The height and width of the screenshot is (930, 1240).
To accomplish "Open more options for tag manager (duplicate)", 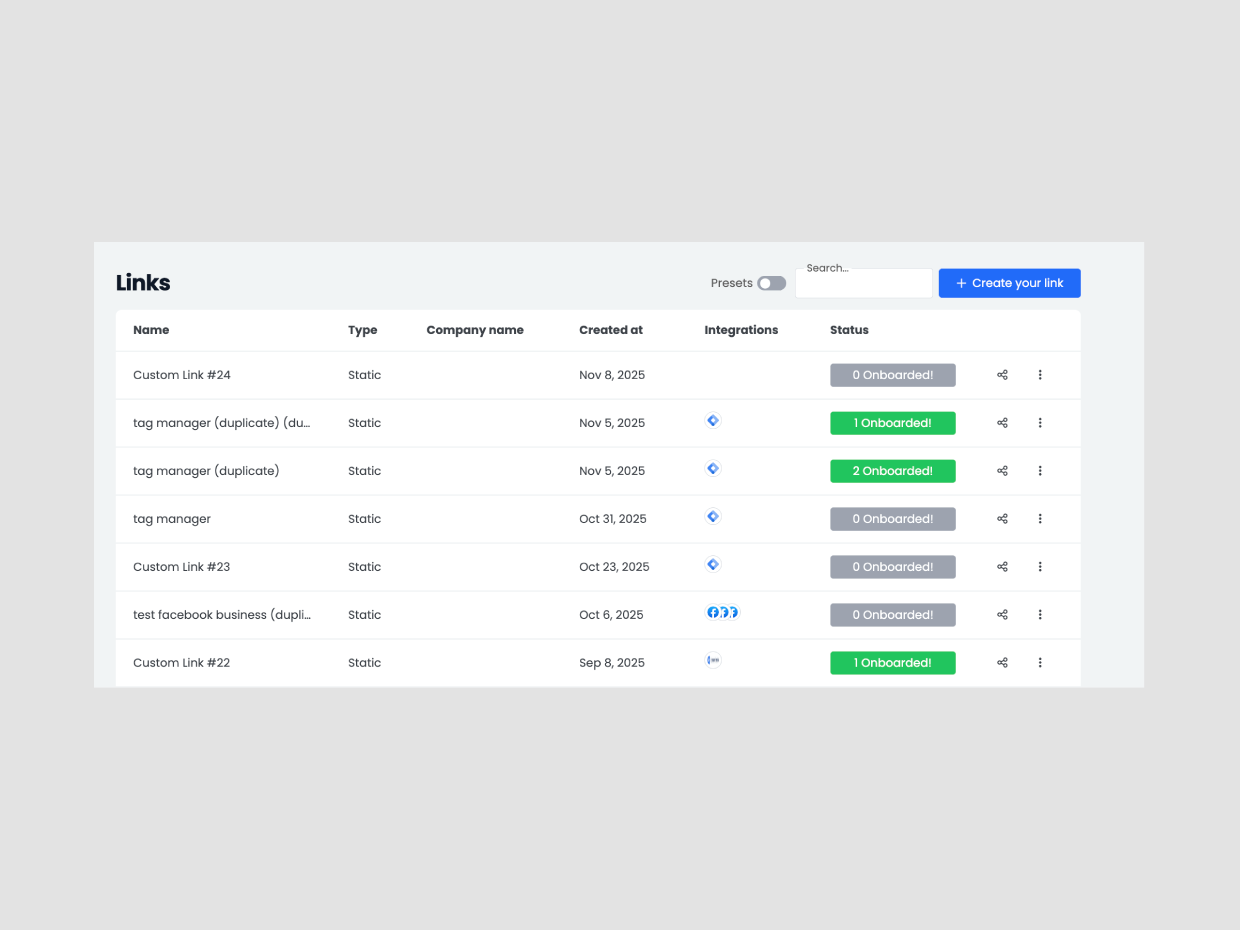I will pyautogui.click(x=1040, y=471).
